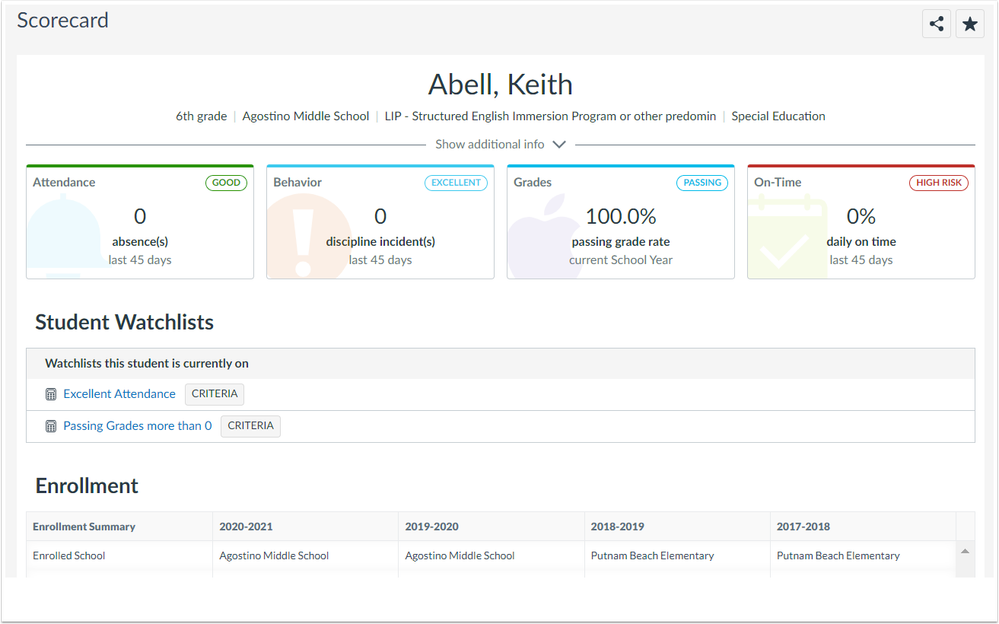Click the Enrollment heading

pyautogui.click(x=87, y=486)
